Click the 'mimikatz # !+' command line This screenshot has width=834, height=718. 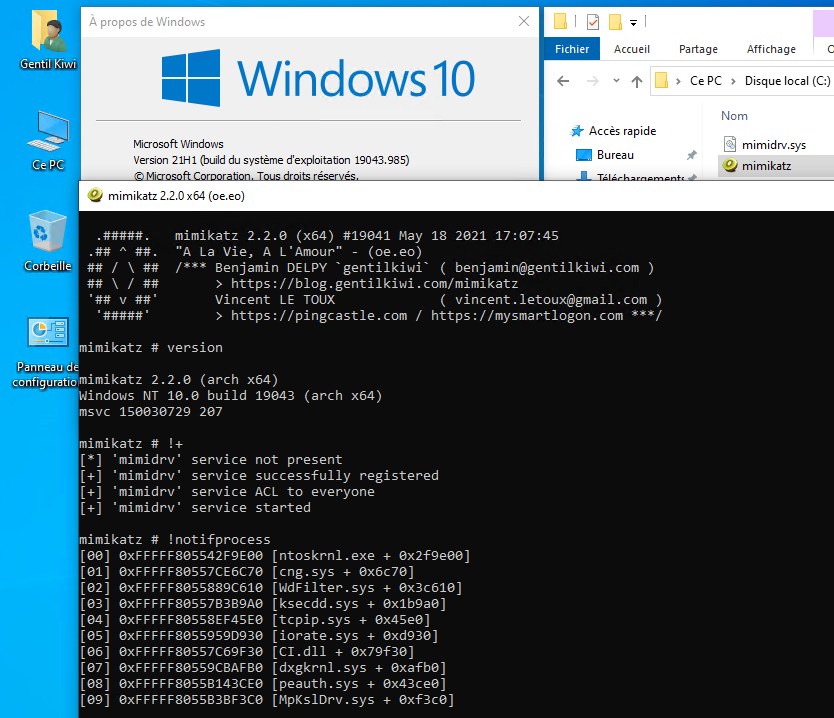[131, 443]
